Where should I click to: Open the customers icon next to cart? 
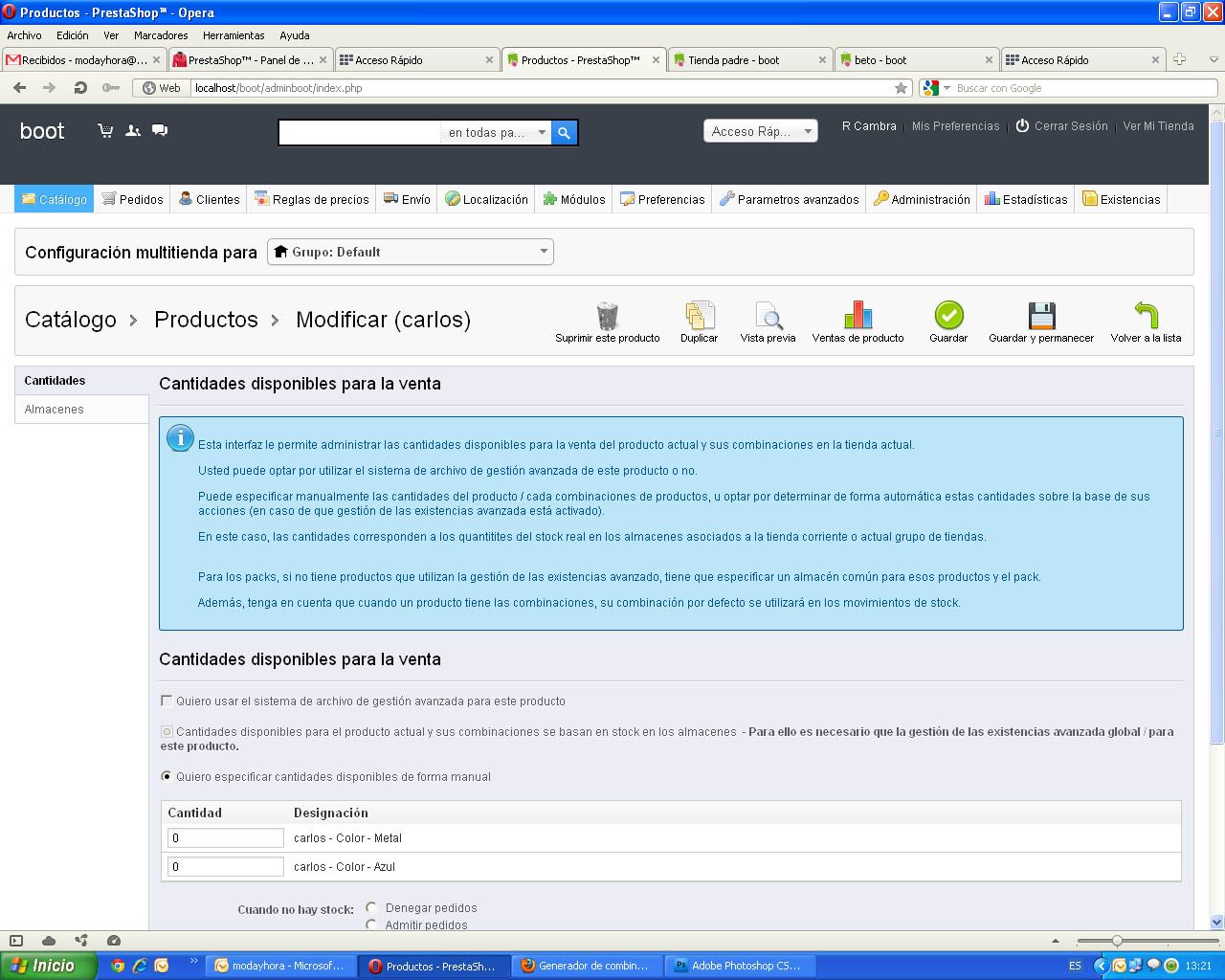(133, 130)
